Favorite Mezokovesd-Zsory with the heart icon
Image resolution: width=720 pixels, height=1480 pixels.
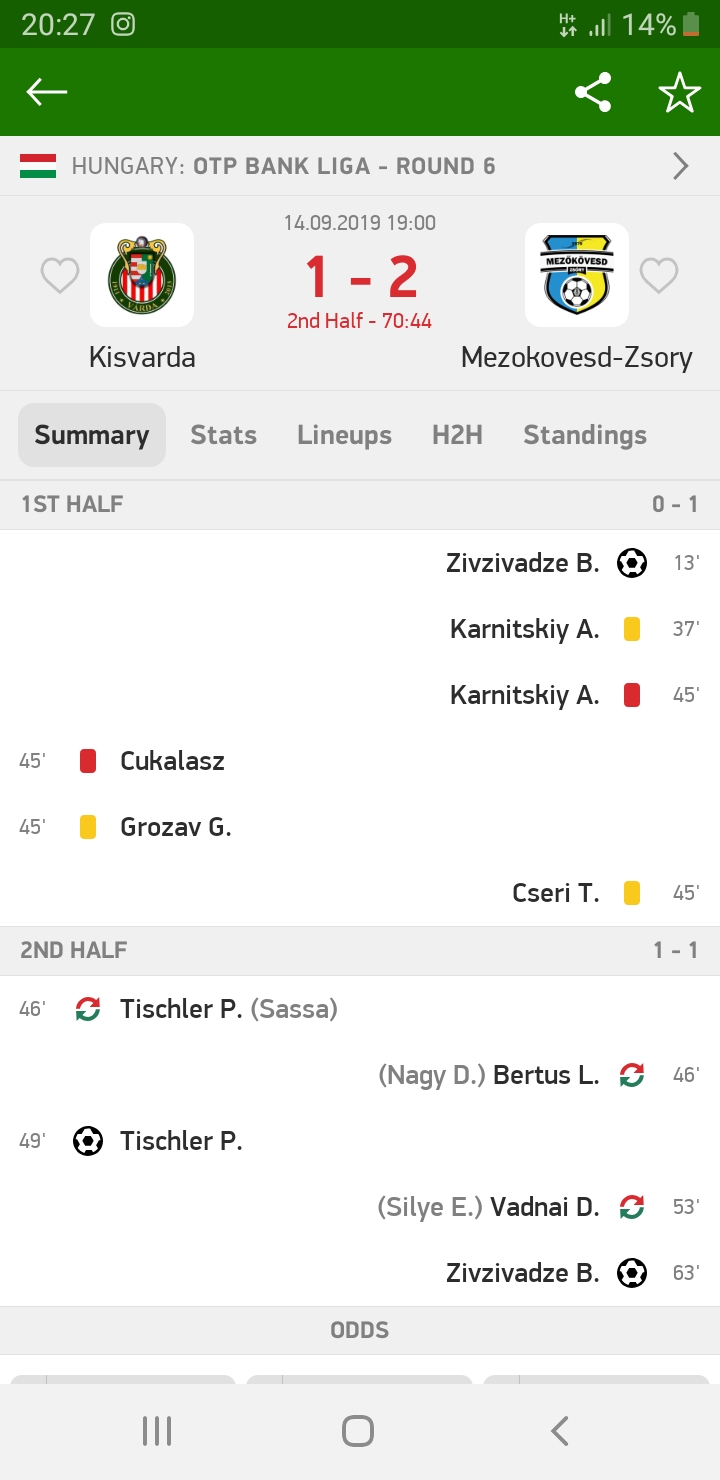coord(659,275)
